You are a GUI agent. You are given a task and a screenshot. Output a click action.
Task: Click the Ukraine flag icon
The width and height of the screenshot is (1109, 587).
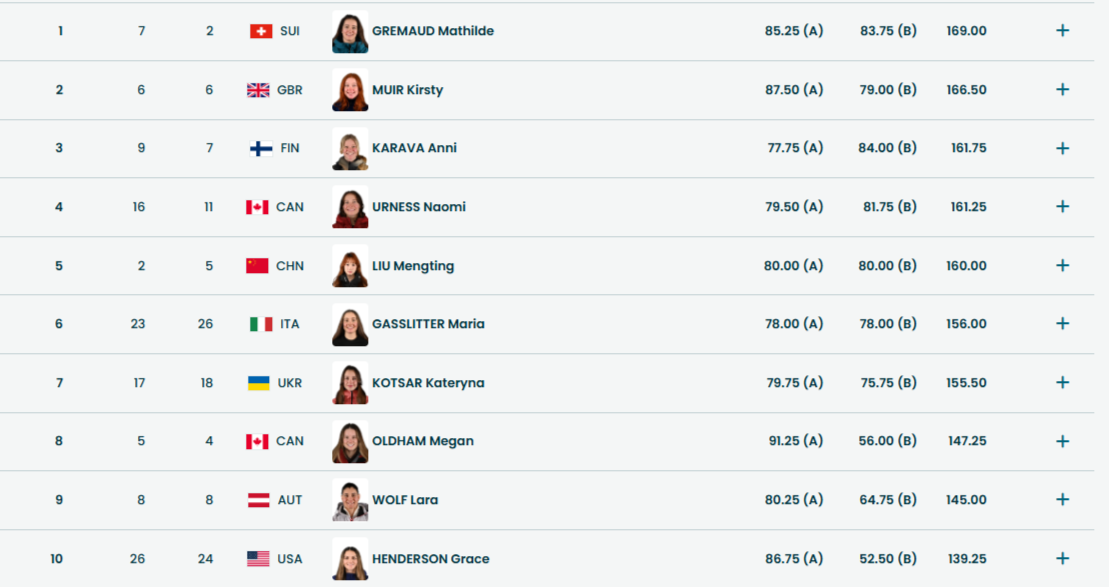pos(259,383)
